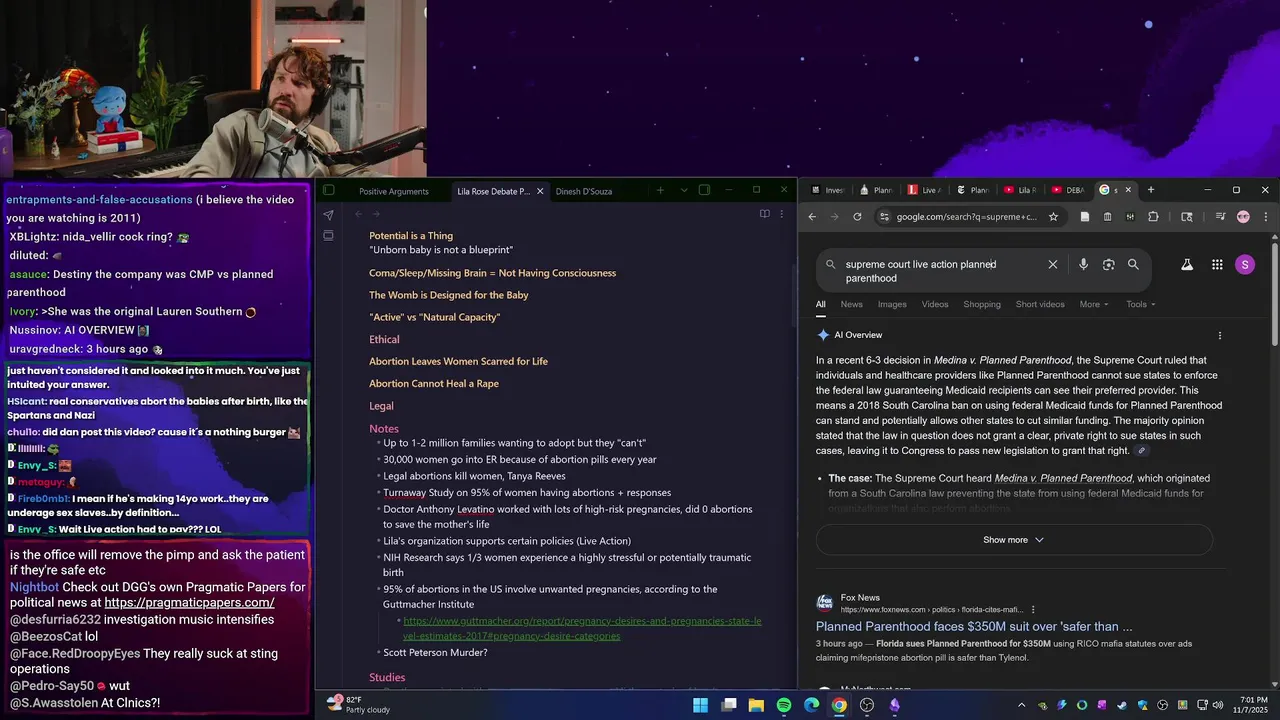
Task: Select the Legal heading
Action: point(381,406)
